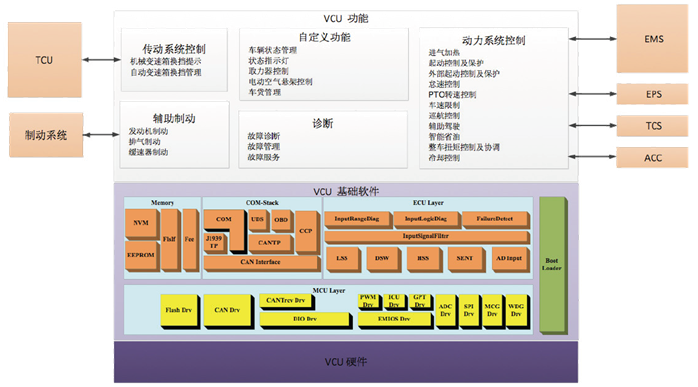The height and width of the screenshot is (387, 698).
Task: Select the line 故障诊断
Action: (264, 136)
